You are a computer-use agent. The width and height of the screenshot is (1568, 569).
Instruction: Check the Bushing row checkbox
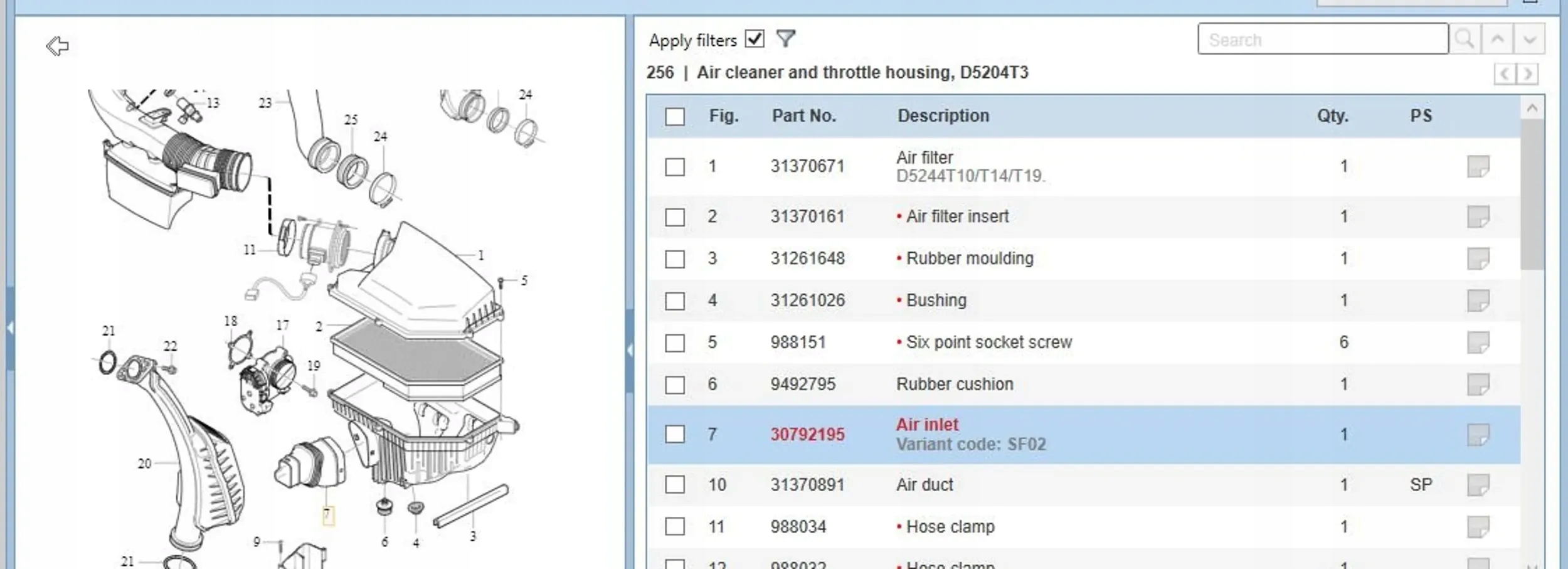tap(675, 301)
